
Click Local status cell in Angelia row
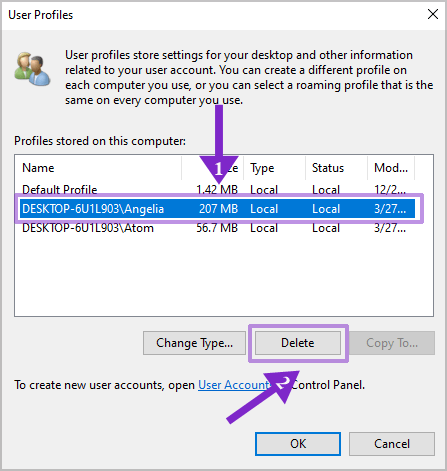[326, 209]
